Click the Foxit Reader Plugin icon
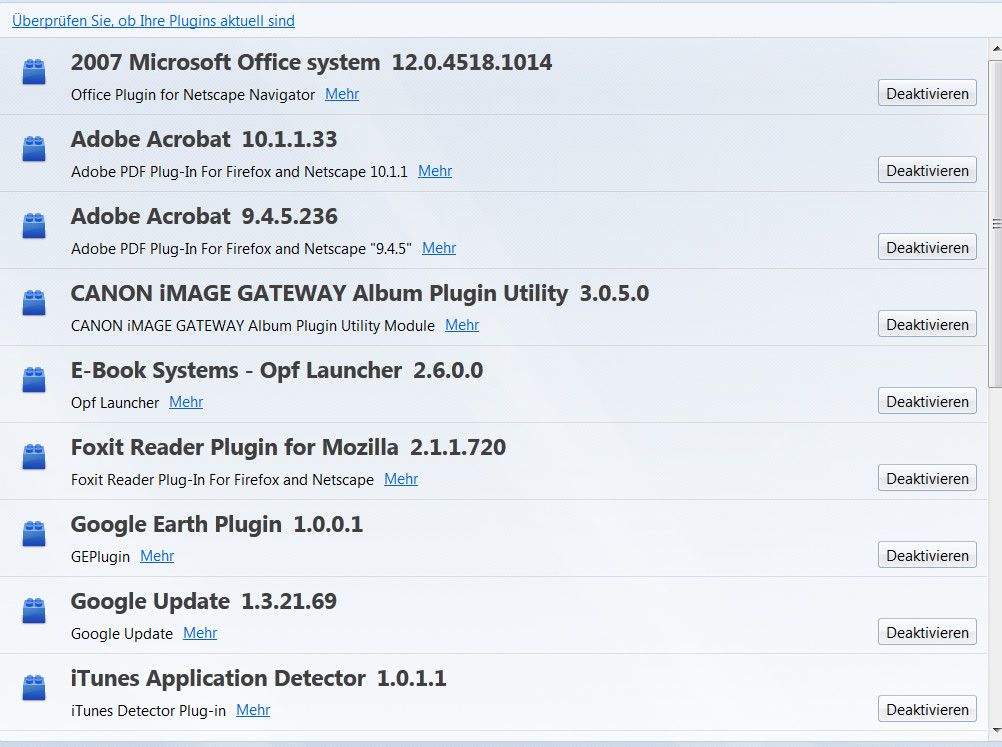 pos(34,457)
